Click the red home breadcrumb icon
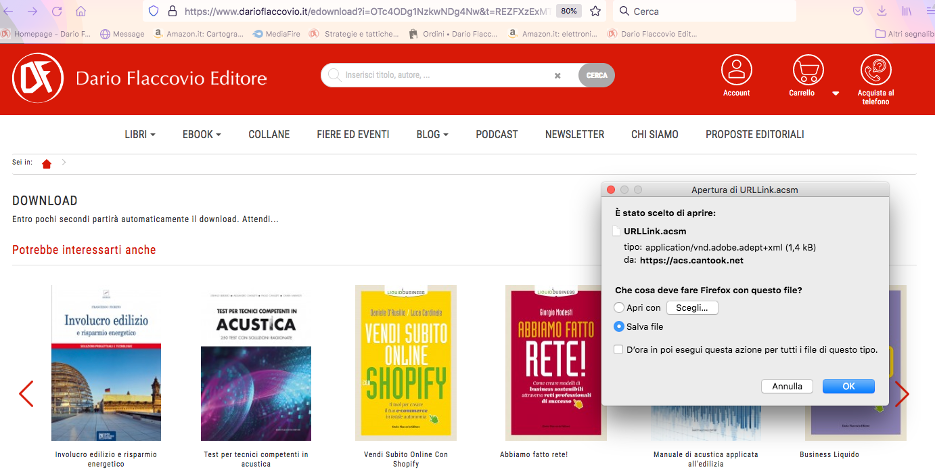This screenshot has height=474, width=936. click(47, 164)
